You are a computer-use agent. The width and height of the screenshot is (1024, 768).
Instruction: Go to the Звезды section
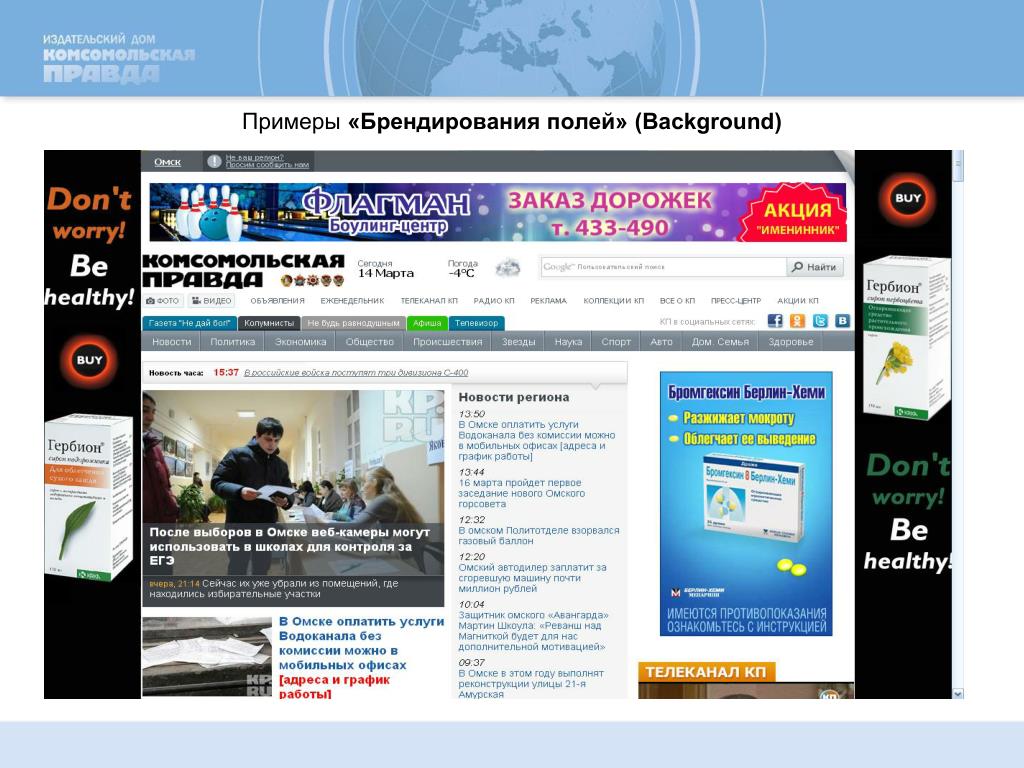tap(519, 342)
